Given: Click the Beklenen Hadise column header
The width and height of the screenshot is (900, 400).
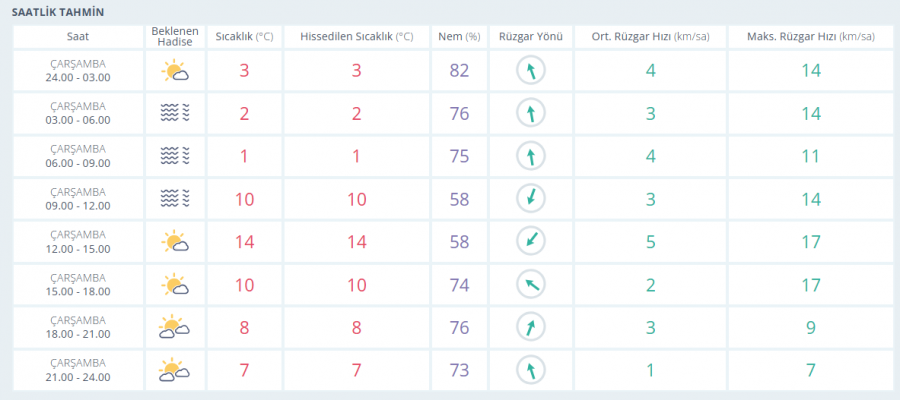Looking at the screenshot, I should [175, 37].
